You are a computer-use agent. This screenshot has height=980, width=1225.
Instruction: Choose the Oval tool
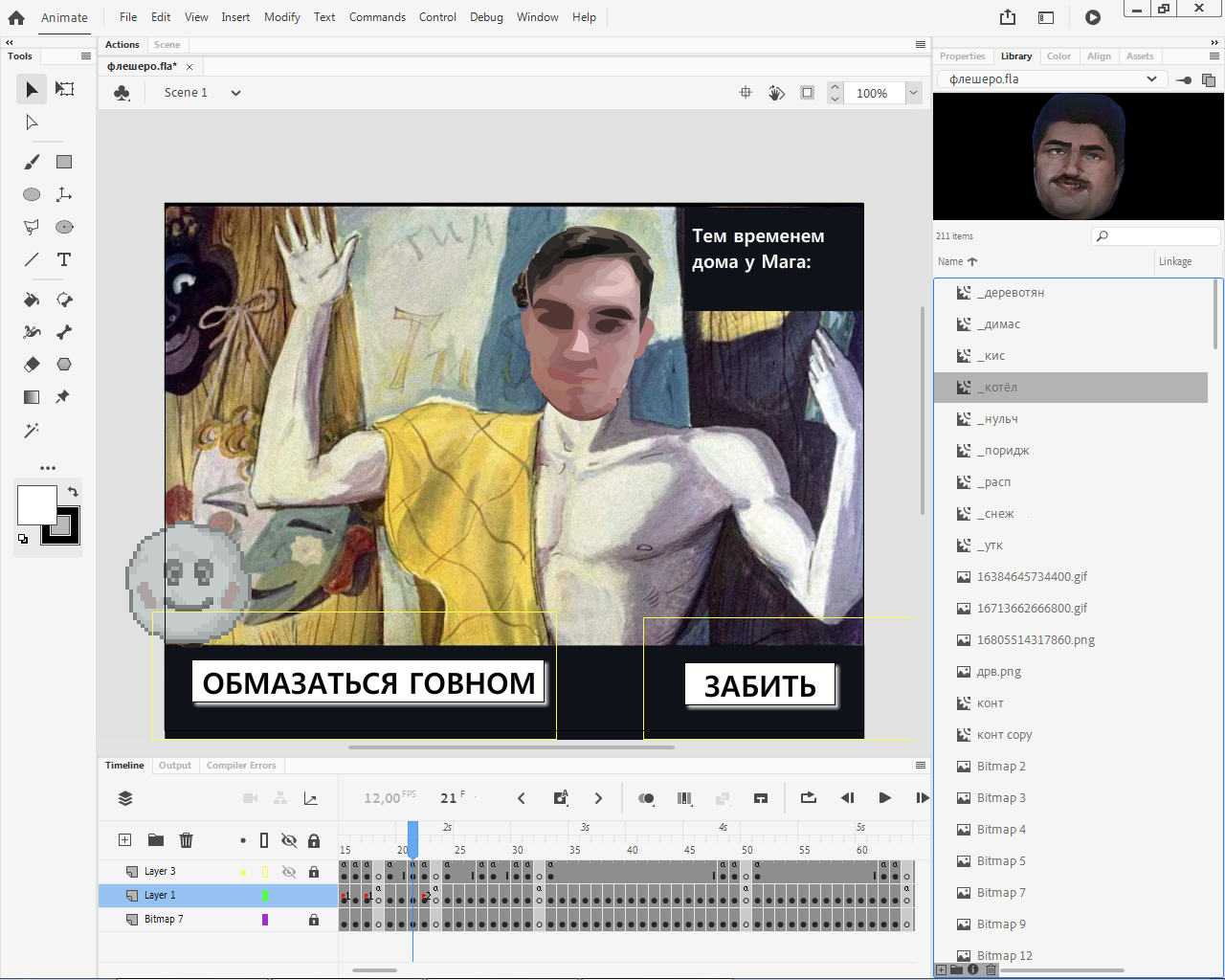pos(32,194)
